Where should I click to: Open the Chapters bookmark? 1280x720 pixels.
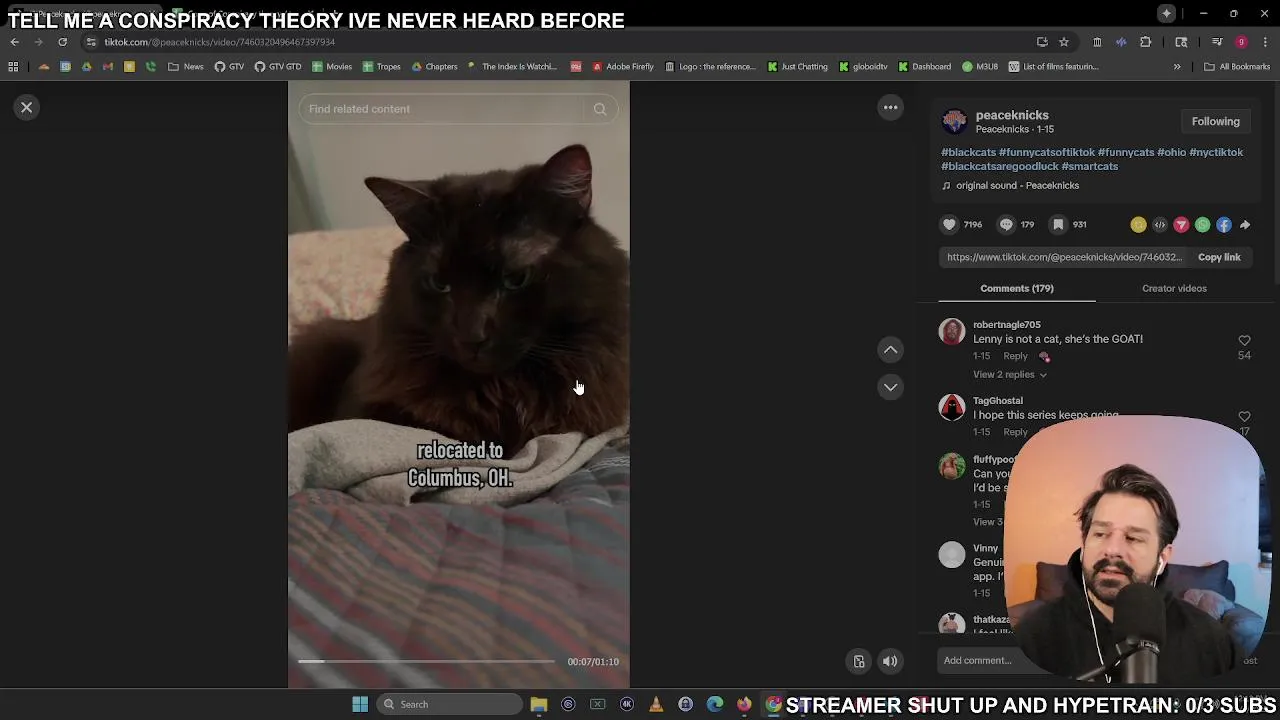[x=435, y=67]
